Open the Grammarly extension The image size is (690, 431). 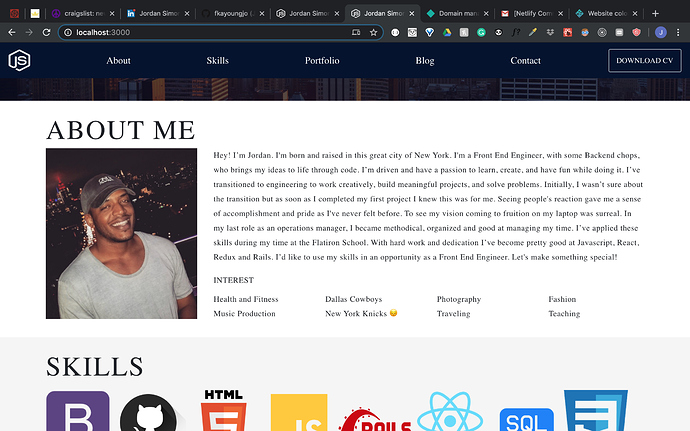click(481, 32)
